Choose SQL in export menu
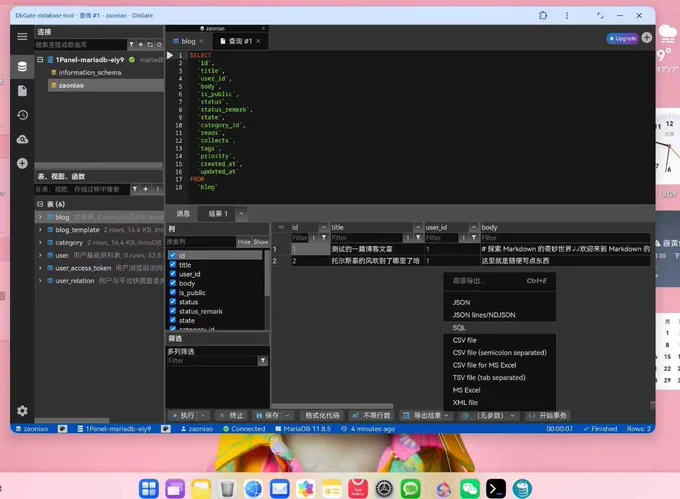Viewport: 680px width, 499px height. pos(500,328)
